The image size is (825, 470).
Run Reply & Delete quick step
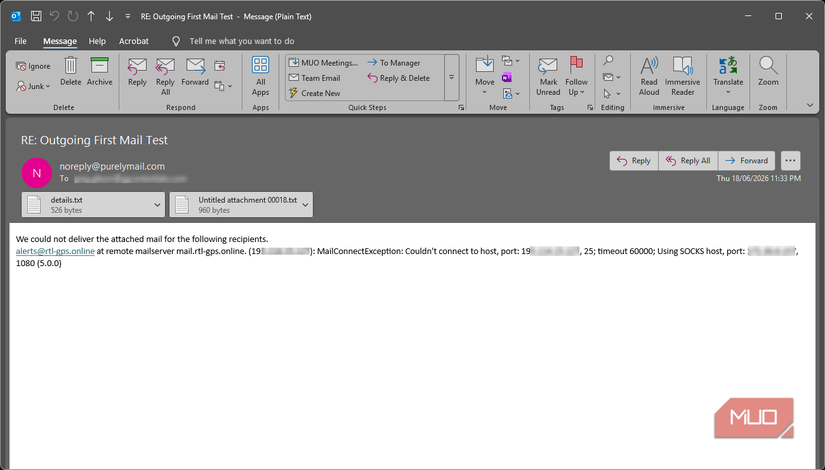[399, 78]
